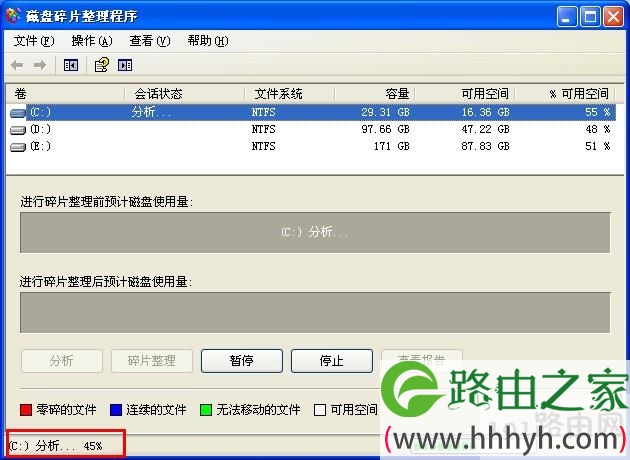
Task: Click the 97.66 GB capacity cell
Action: pyautogui.click(x=385, y=129)
